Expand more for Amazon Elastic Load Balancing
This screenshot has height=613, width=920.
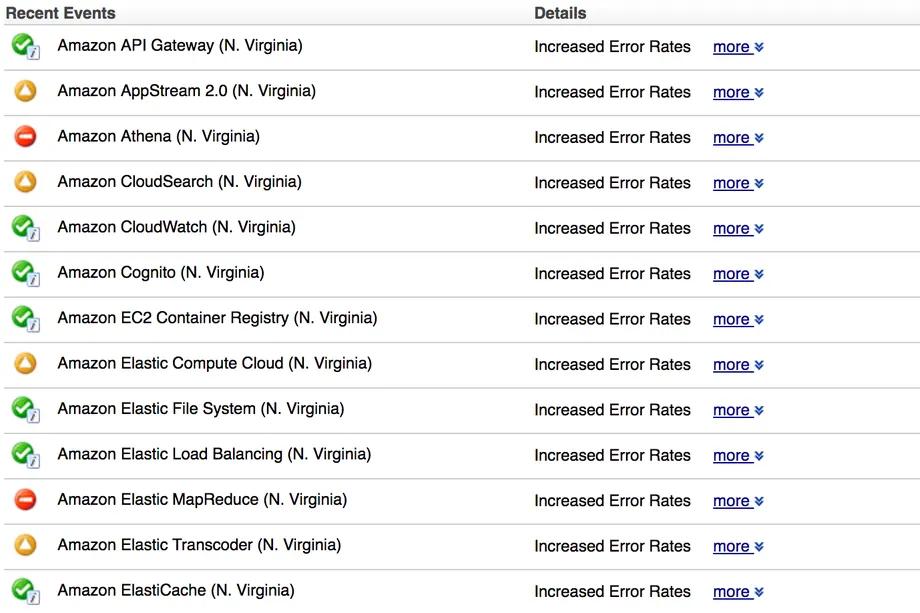tap(738, 456)
